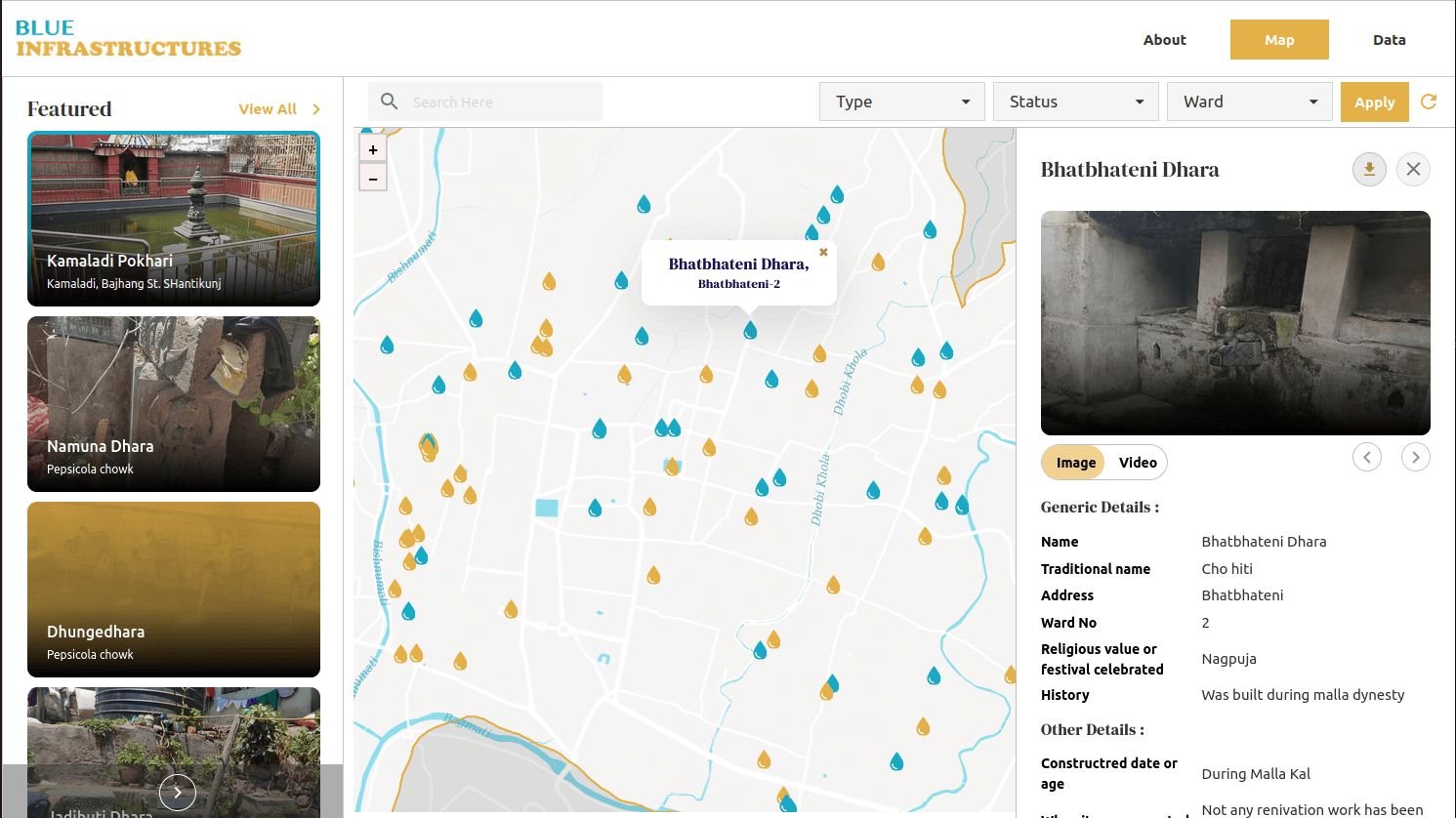
Task: Open the Type filter dropdown
Action: point(901,102)
